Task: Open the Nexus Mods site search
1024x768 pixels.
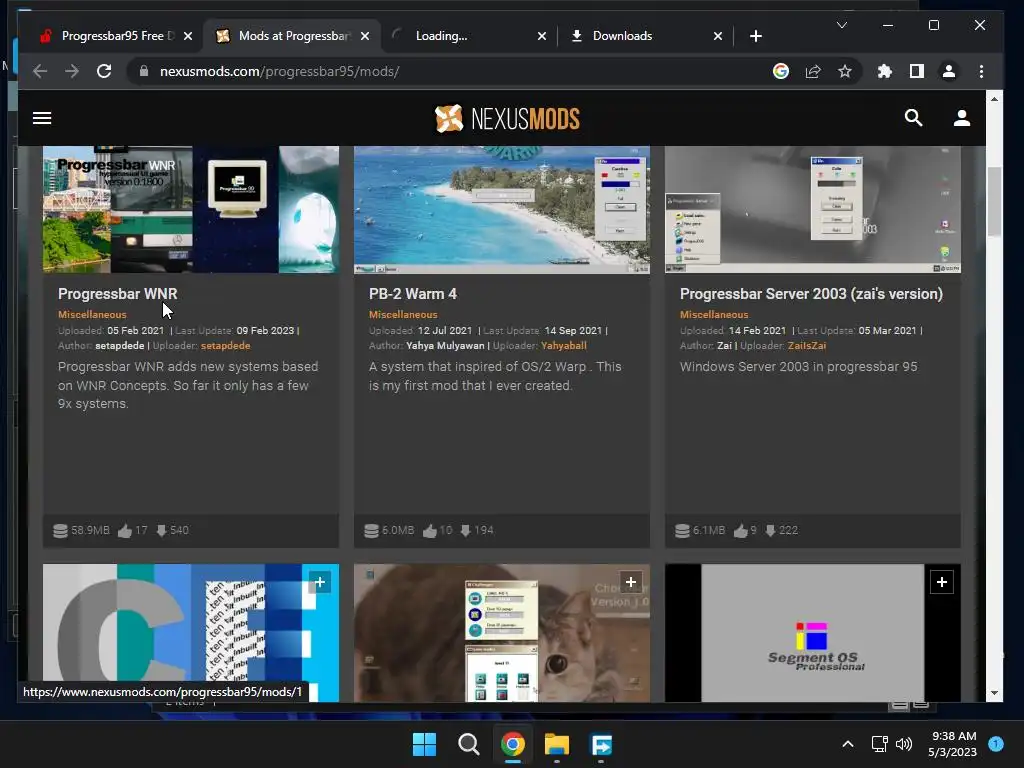Action: (913, 118)
